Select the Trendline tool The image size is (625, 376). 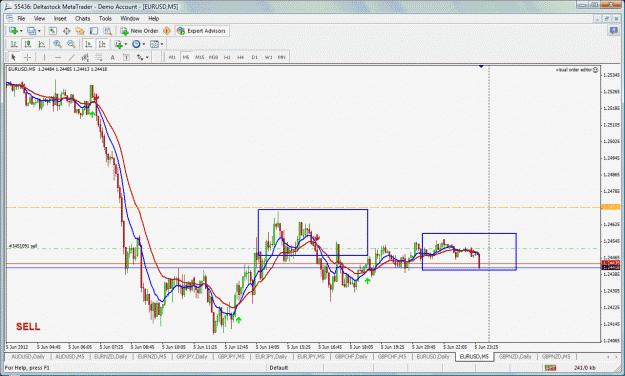[71, 57]
